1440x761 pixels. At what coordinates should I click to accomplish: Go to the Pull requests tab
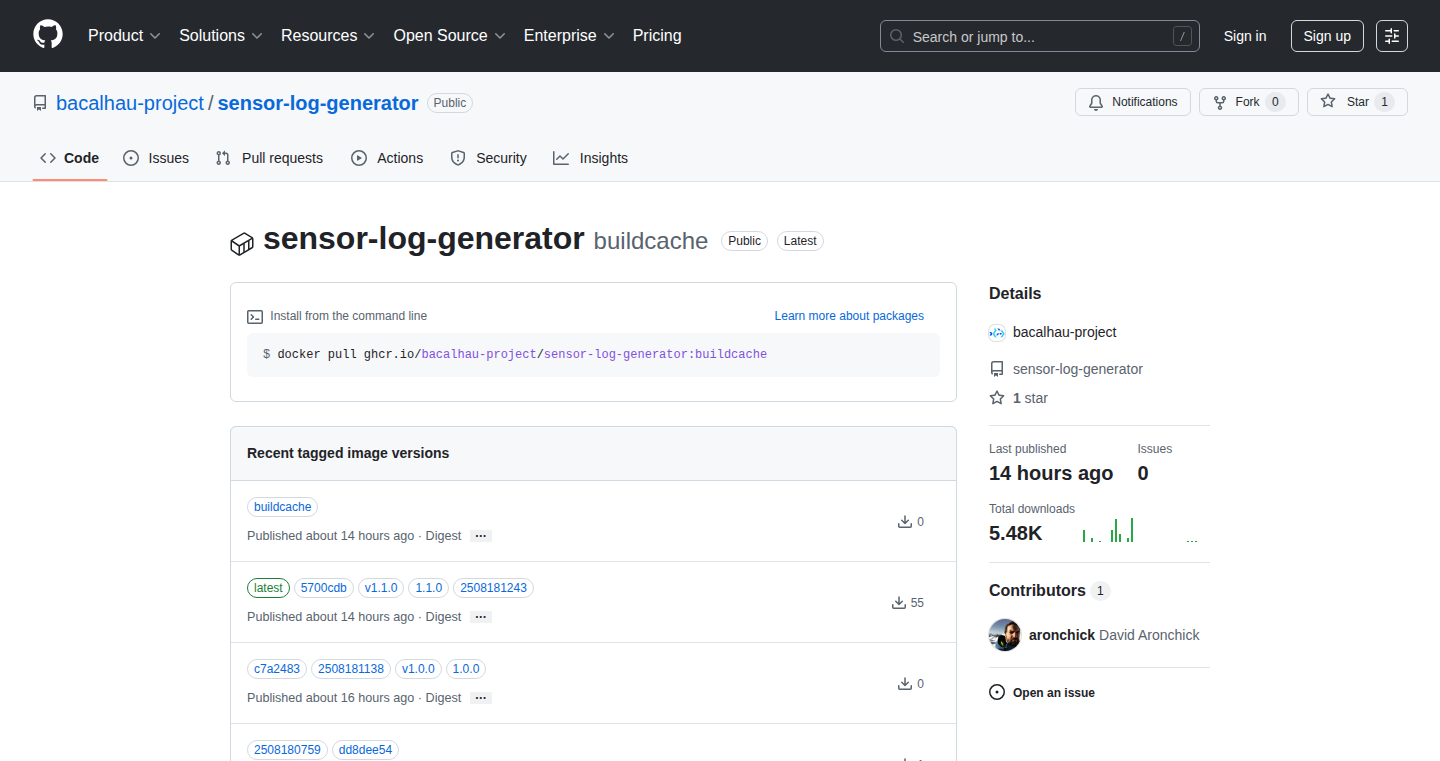269,158
